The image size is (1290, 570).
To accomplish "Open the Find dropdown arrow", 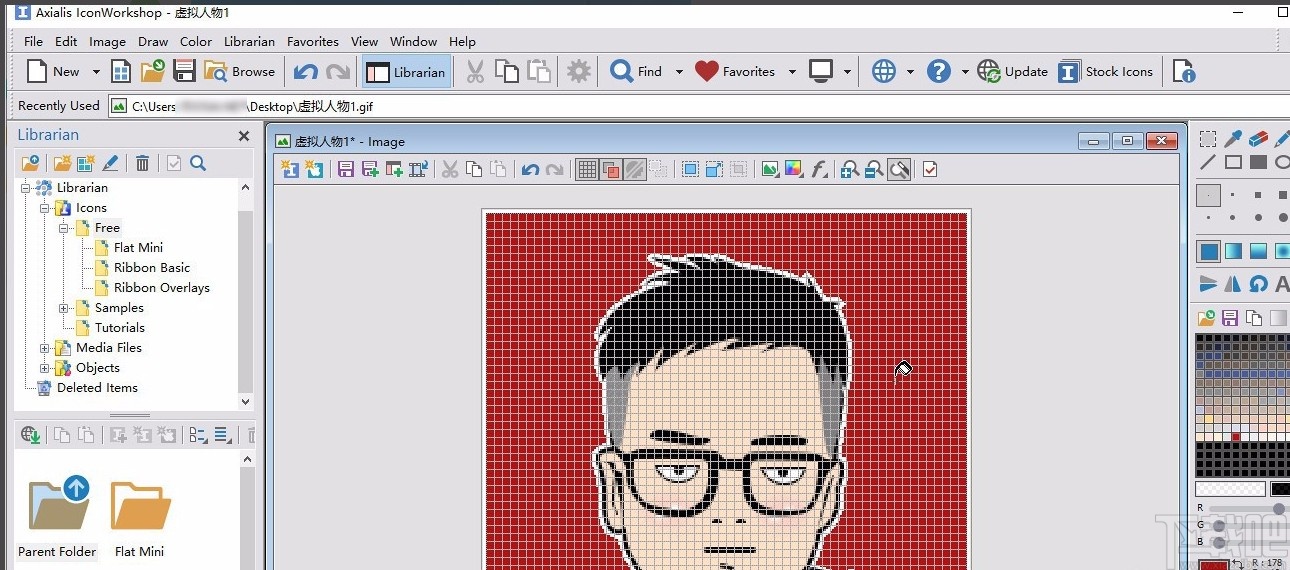I will (x=679, y=72).
